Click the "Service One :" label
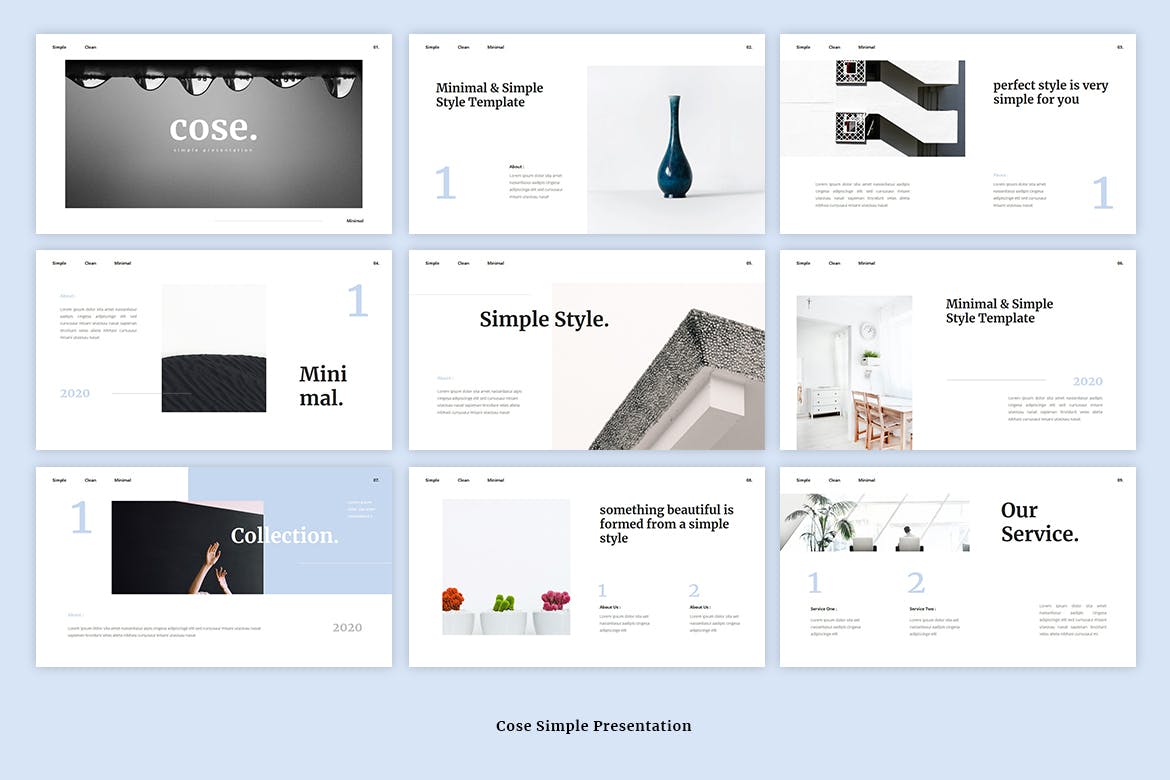The height and width of the screenshot is (780, 1170). (x=824, y=608)
